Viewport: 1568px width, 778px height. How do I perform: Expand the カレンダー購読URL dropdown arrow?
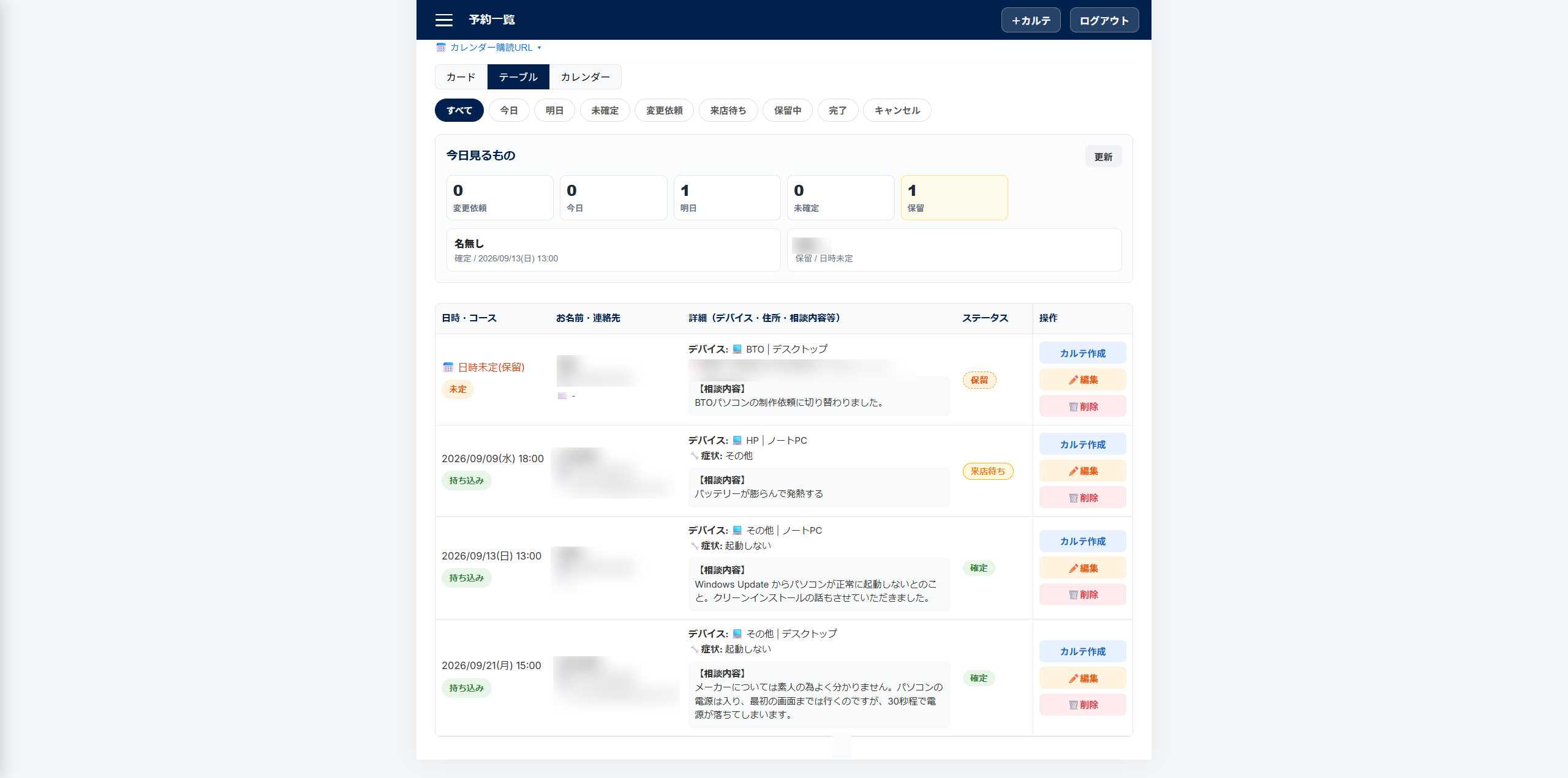pos(539,48)
